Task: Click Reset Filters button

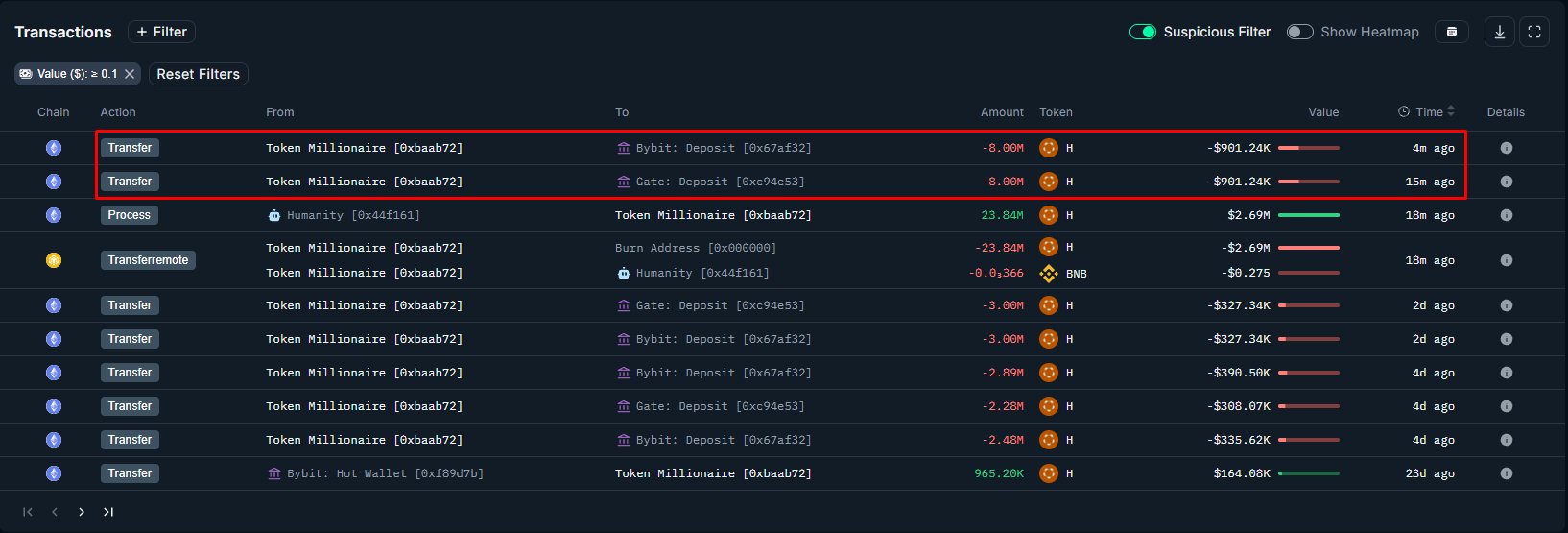Action: click(198, 74)
